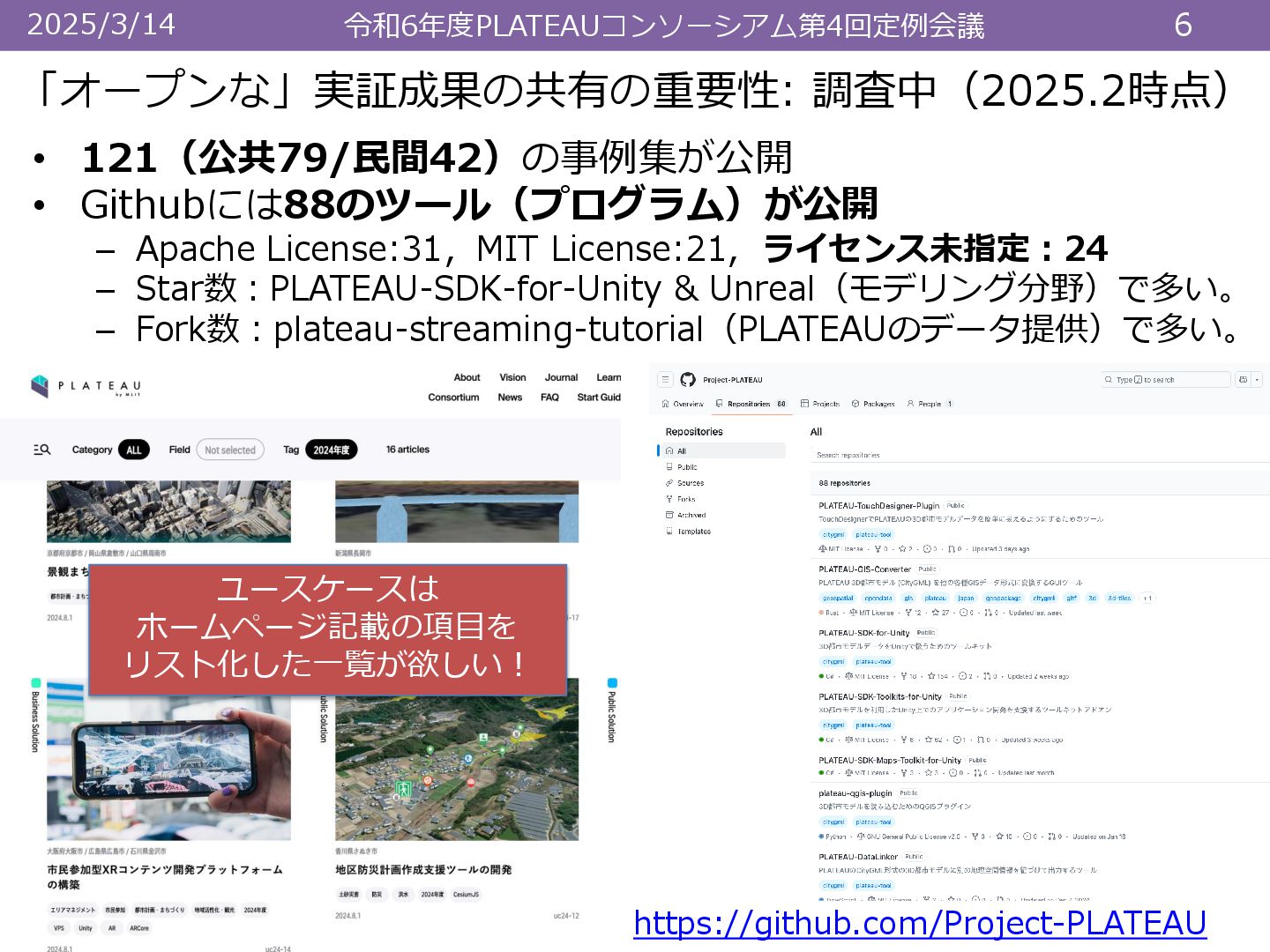Open the Projects tab

coord(820,404)
